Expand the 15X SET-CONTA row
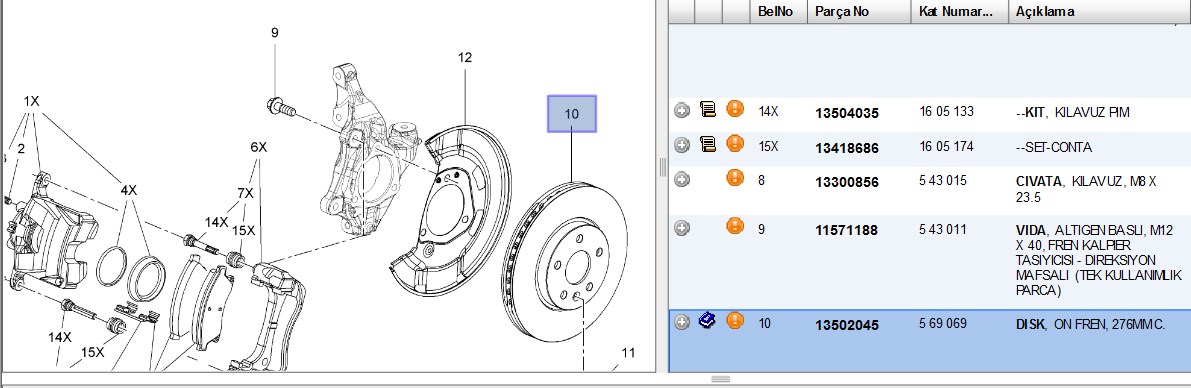Screen dimensions: 1191x388 682,145
